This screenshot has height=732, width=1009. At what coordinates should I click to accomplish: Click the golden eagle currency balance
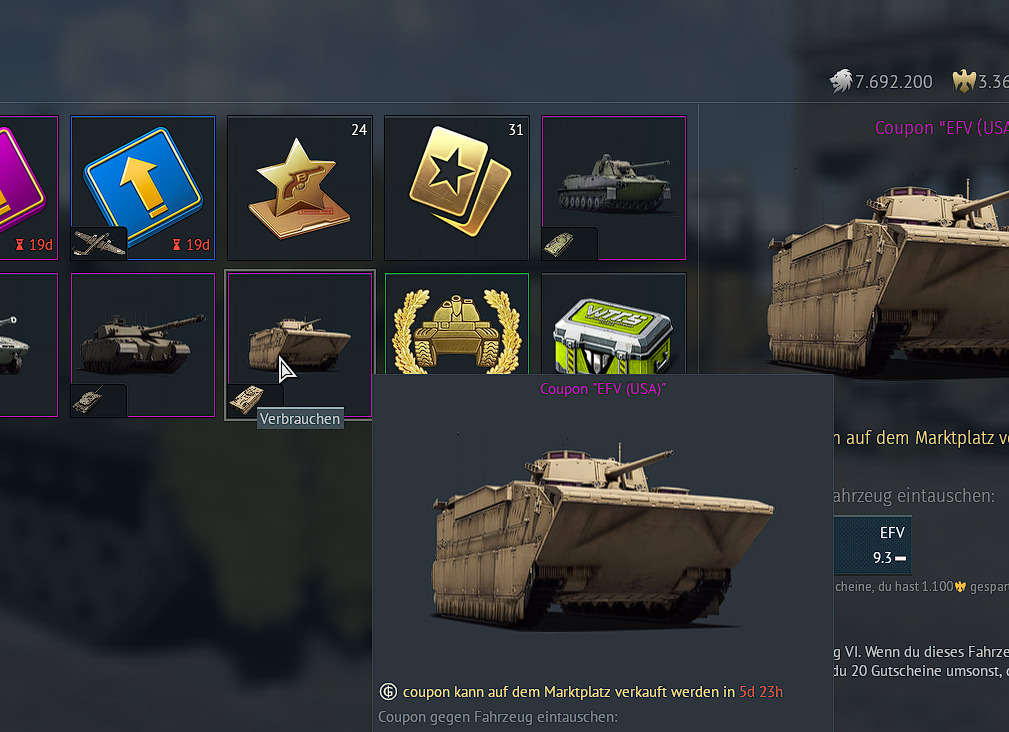coord(980,82)
